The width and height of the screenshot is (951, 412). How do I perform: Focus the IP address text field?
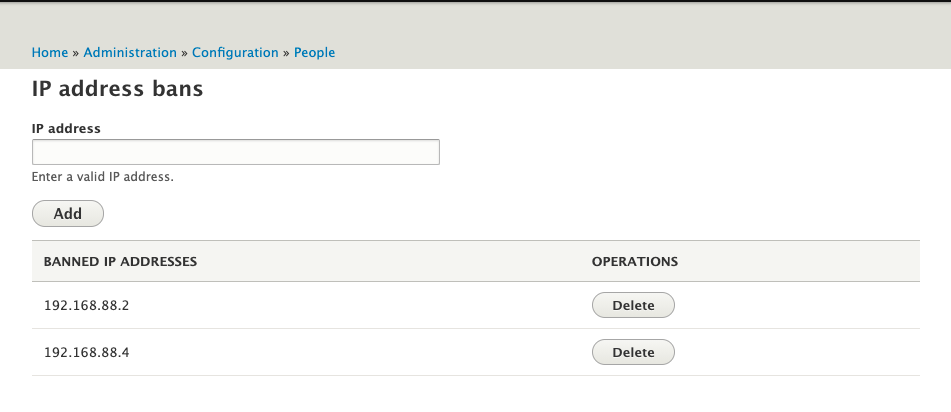click(236, 152)
